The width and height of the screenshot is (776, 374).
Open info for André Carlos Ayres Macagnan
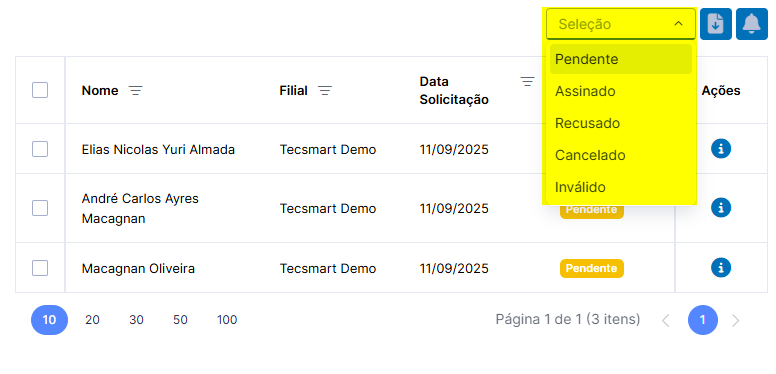click(721, 207)
